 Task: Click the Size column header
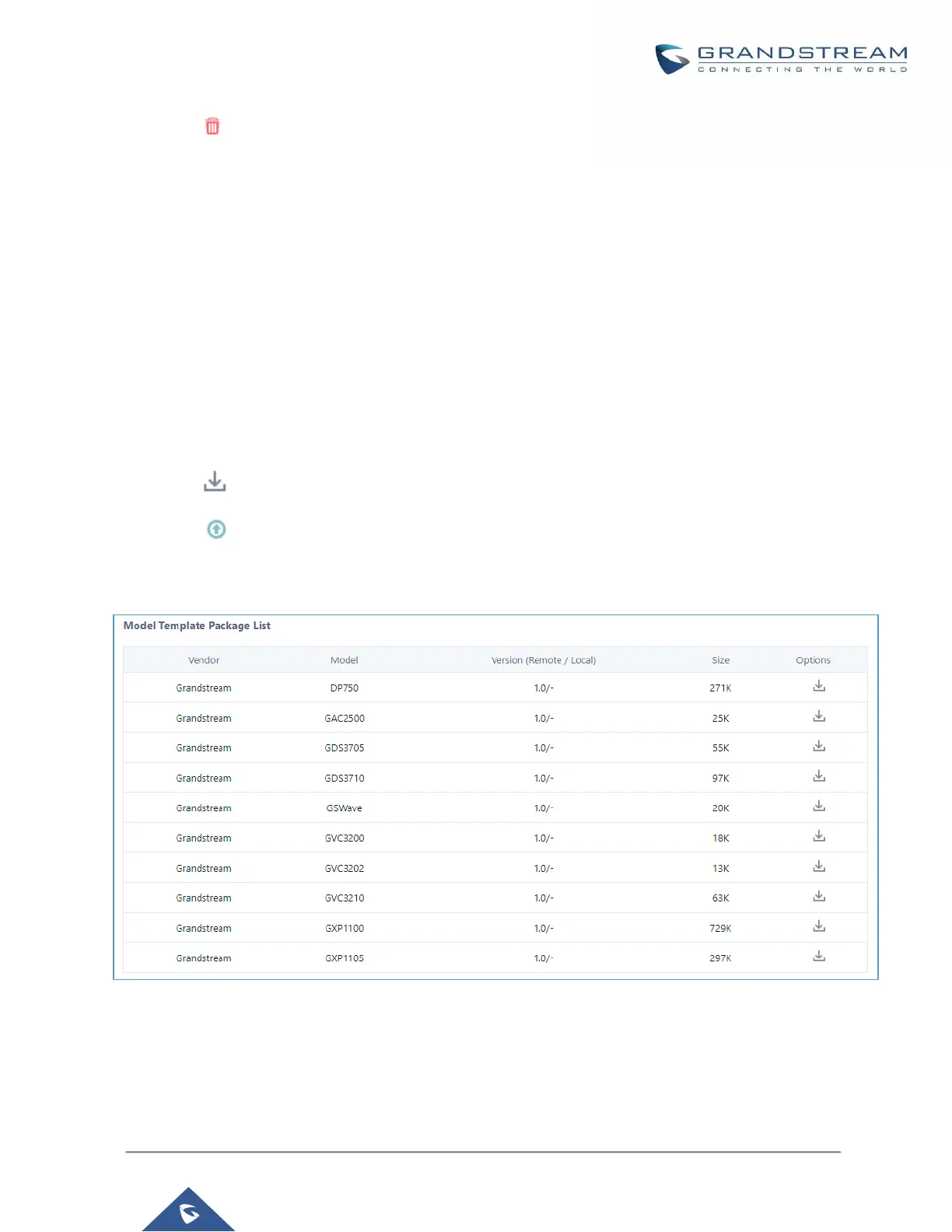pyautogui.click(x=721, y=660)
